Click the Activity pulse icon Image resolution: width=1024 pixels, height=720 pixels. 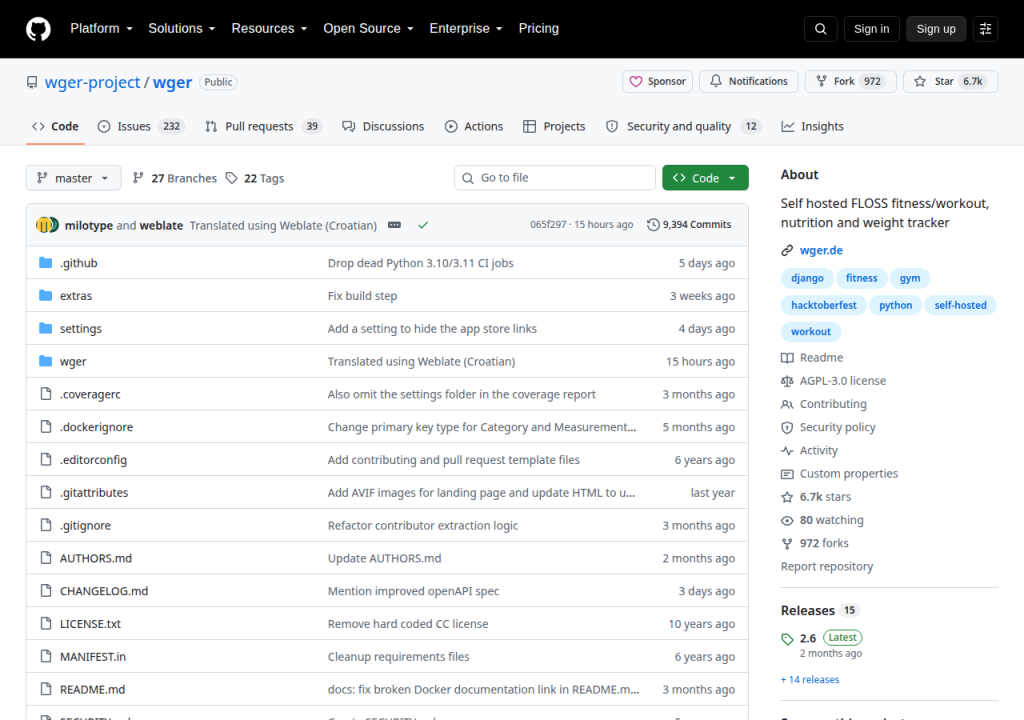(787, 451)
